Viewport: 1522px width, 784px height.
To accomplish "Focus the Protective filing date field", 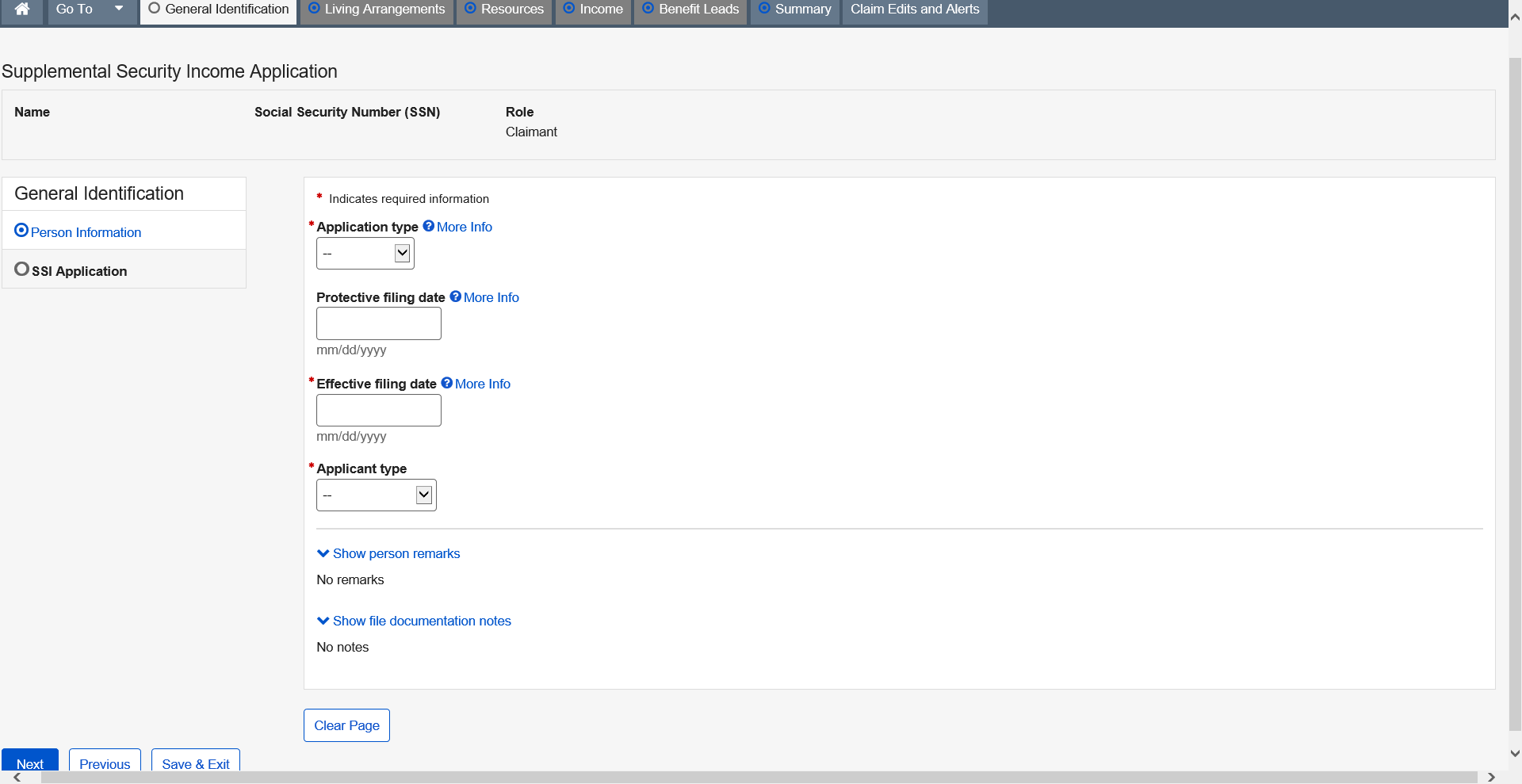I will [379, 323].
